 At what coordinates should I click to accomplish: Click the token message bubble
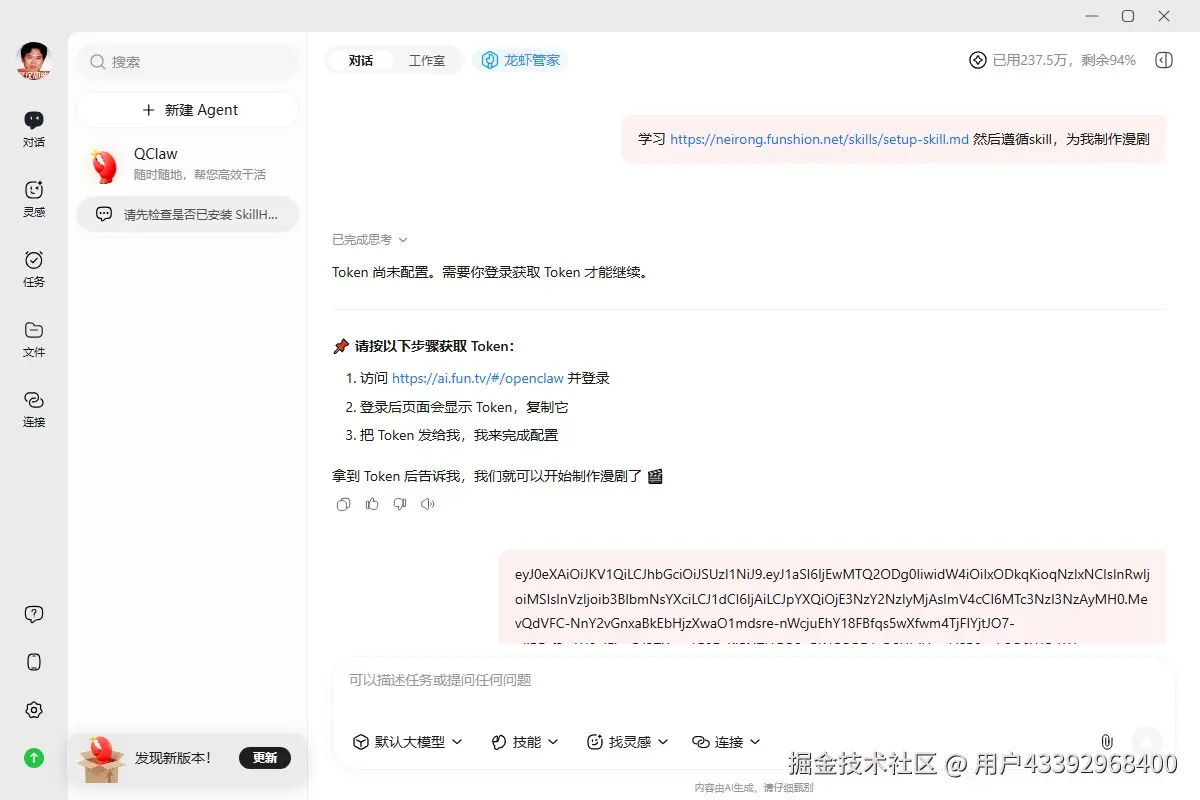(832, 596)
